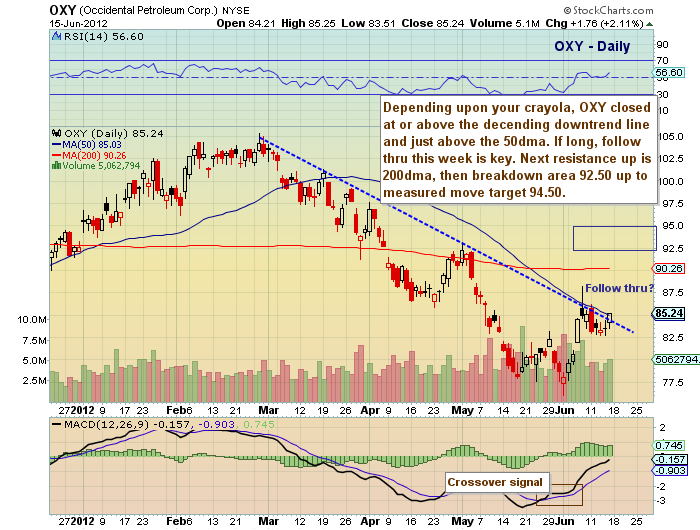Click the 'Follow thru?' annotation
Viewport: 700px width, 530px height.
pos(619,288)
